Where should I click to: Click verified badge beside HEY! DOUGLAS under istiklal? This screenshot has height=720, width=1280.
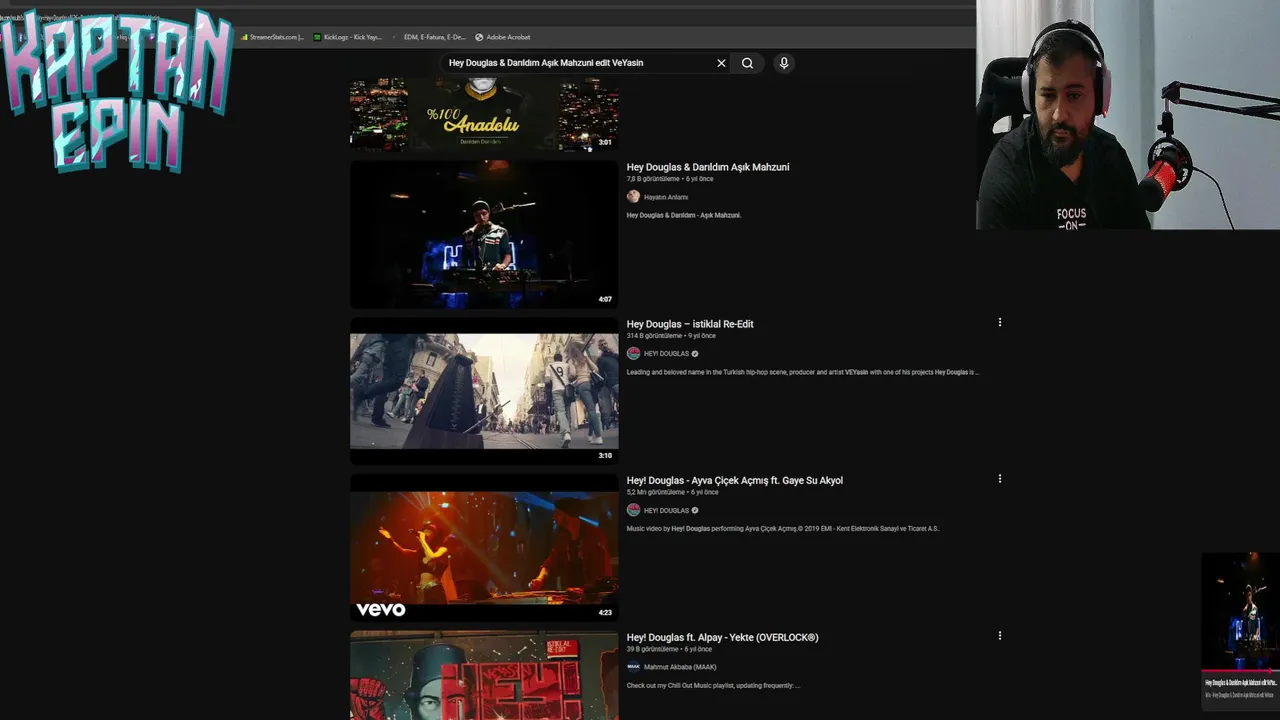coord(695,354)
